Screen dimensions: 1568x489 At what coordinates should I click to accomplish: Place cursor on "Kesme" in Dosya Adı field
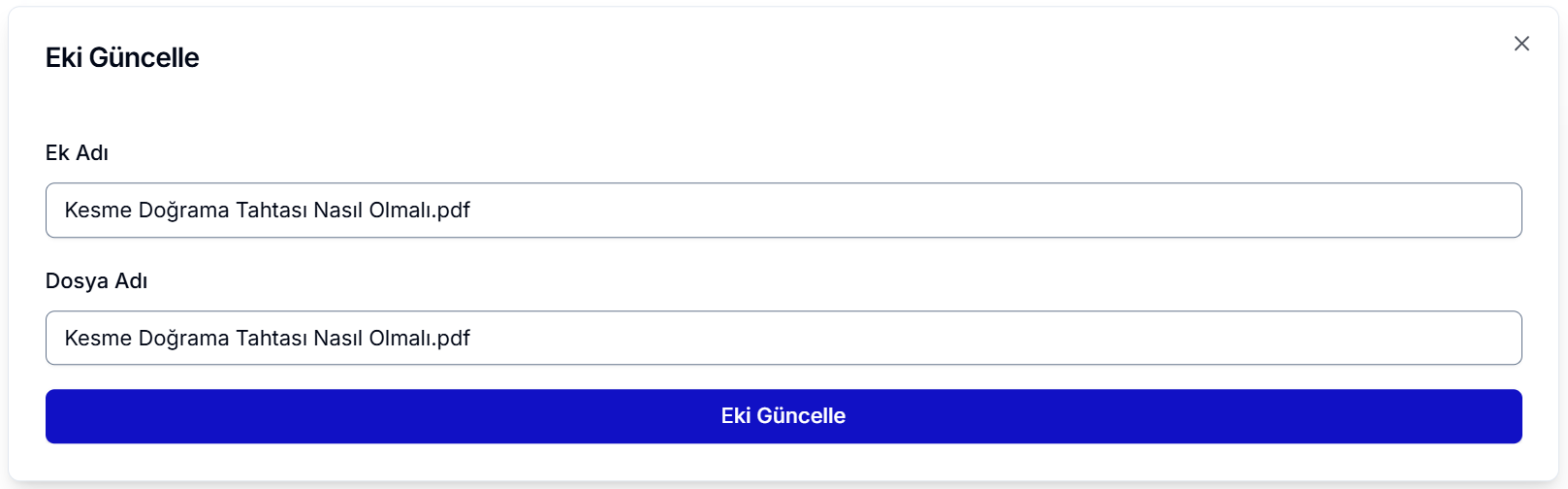coord(98,339)
